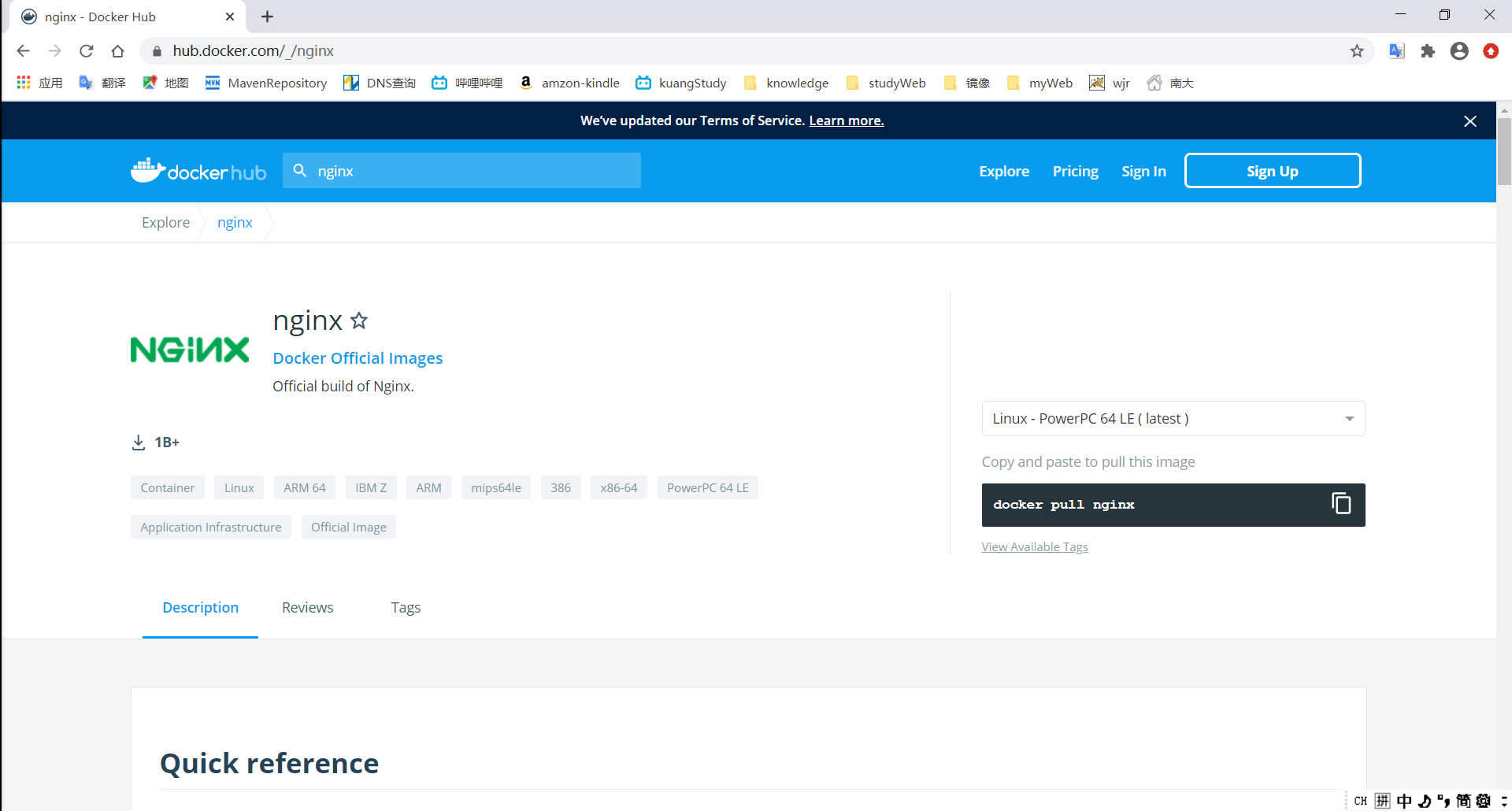The width and height of the screenshot is (1512, 811).
Task: Click the Docker Hub search field
Action: [x=461, y=171]
